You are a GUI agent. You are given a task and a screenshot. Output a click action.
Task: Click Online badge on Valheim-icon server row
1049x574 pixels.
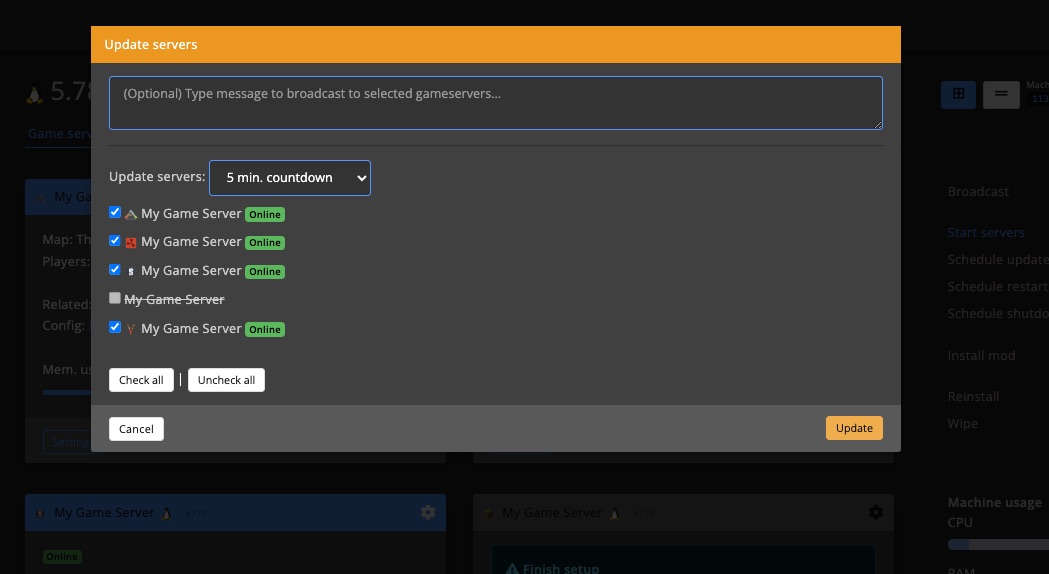tap(265, 329)
